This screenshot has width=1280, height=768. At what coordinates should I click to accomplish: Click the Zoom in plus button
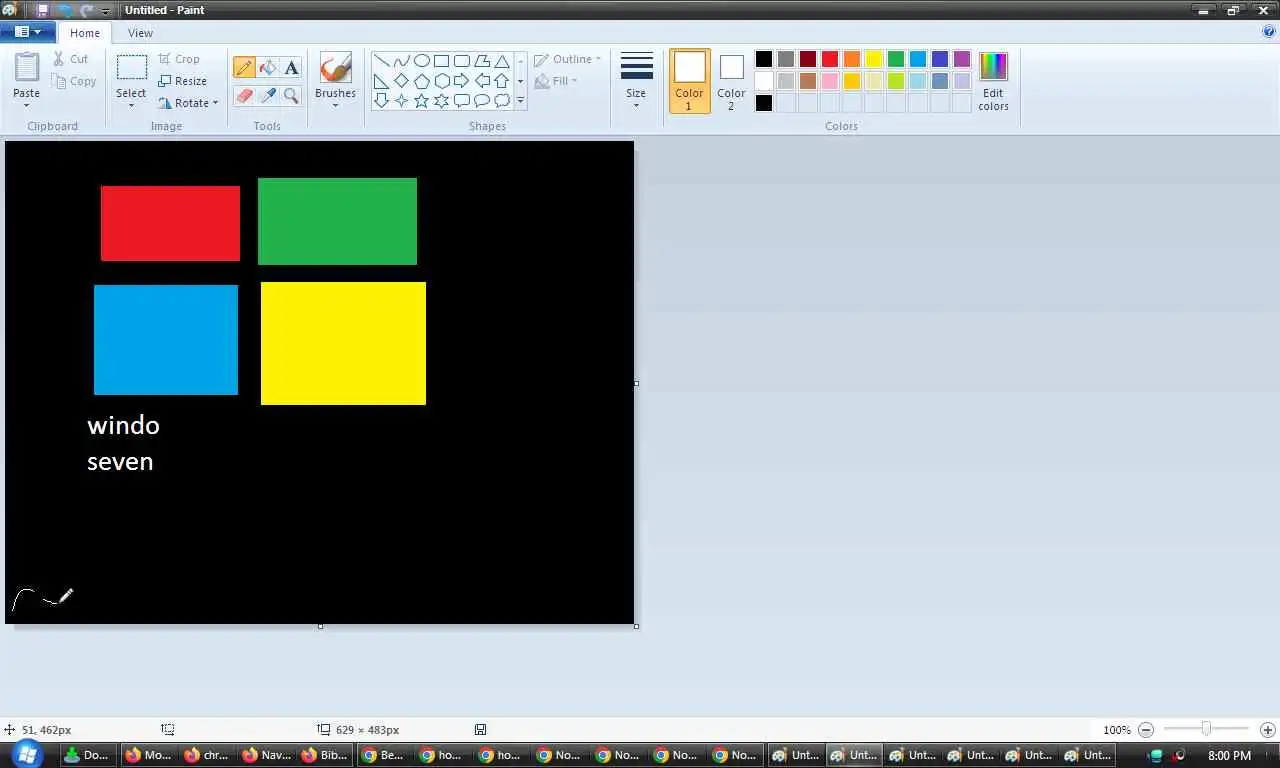[1267, 730]
